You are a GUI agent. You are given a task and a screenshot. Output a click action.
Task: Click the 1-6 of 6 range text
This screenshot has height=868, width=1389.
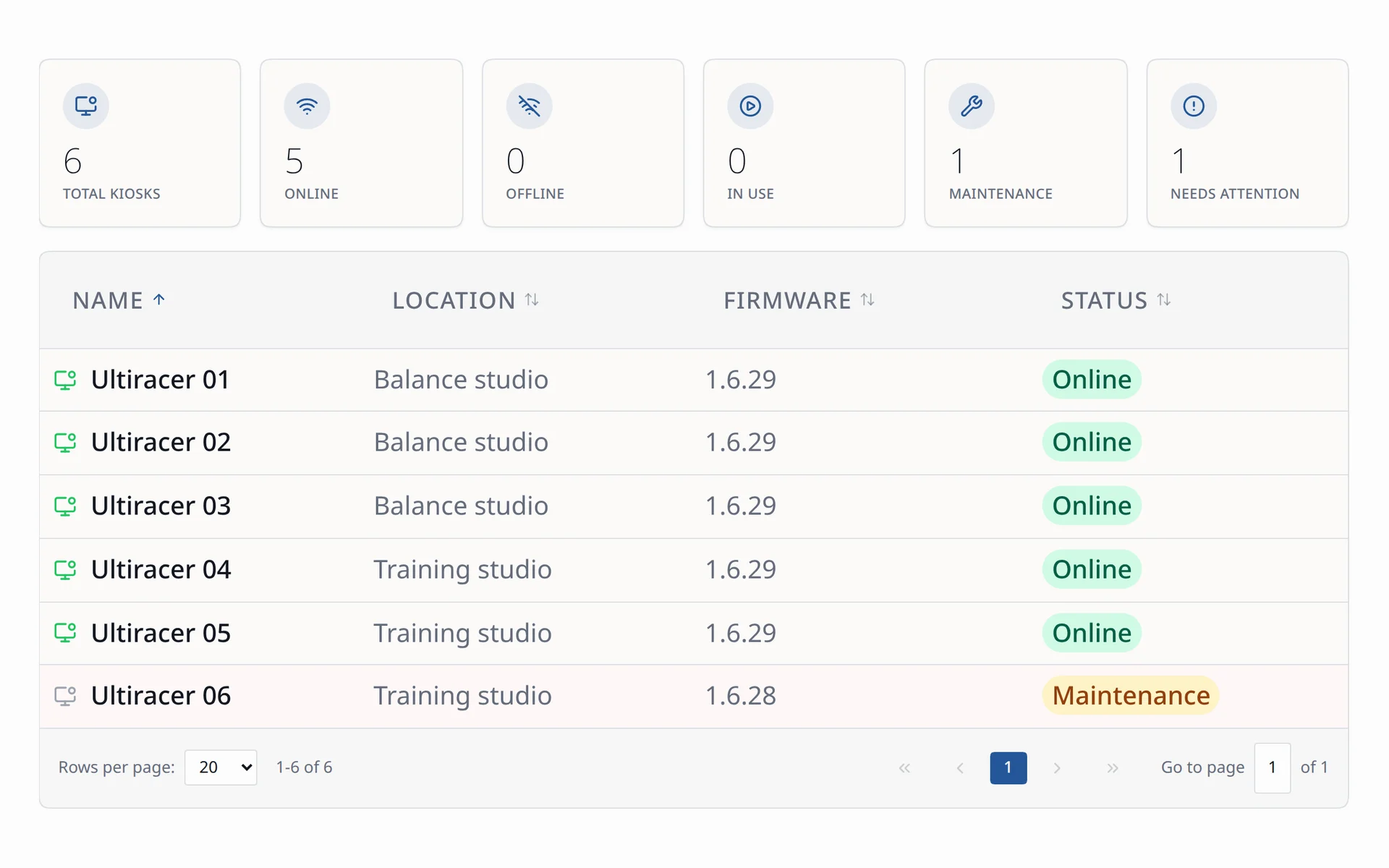click(304, 767)
